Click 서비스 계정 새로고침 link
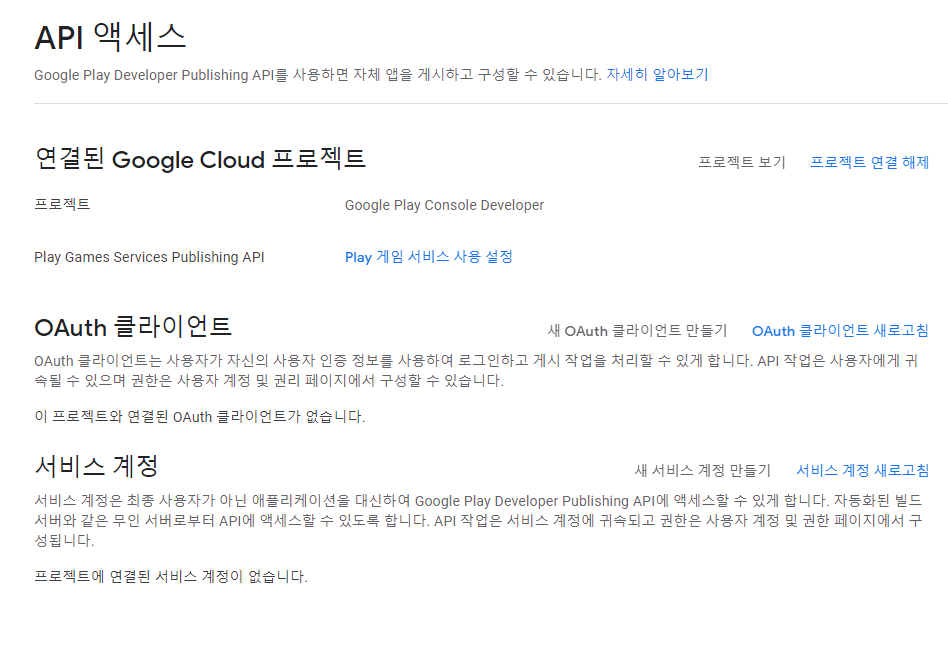The height and width of the screenshot is (662, 948). (x=863, y=470)
